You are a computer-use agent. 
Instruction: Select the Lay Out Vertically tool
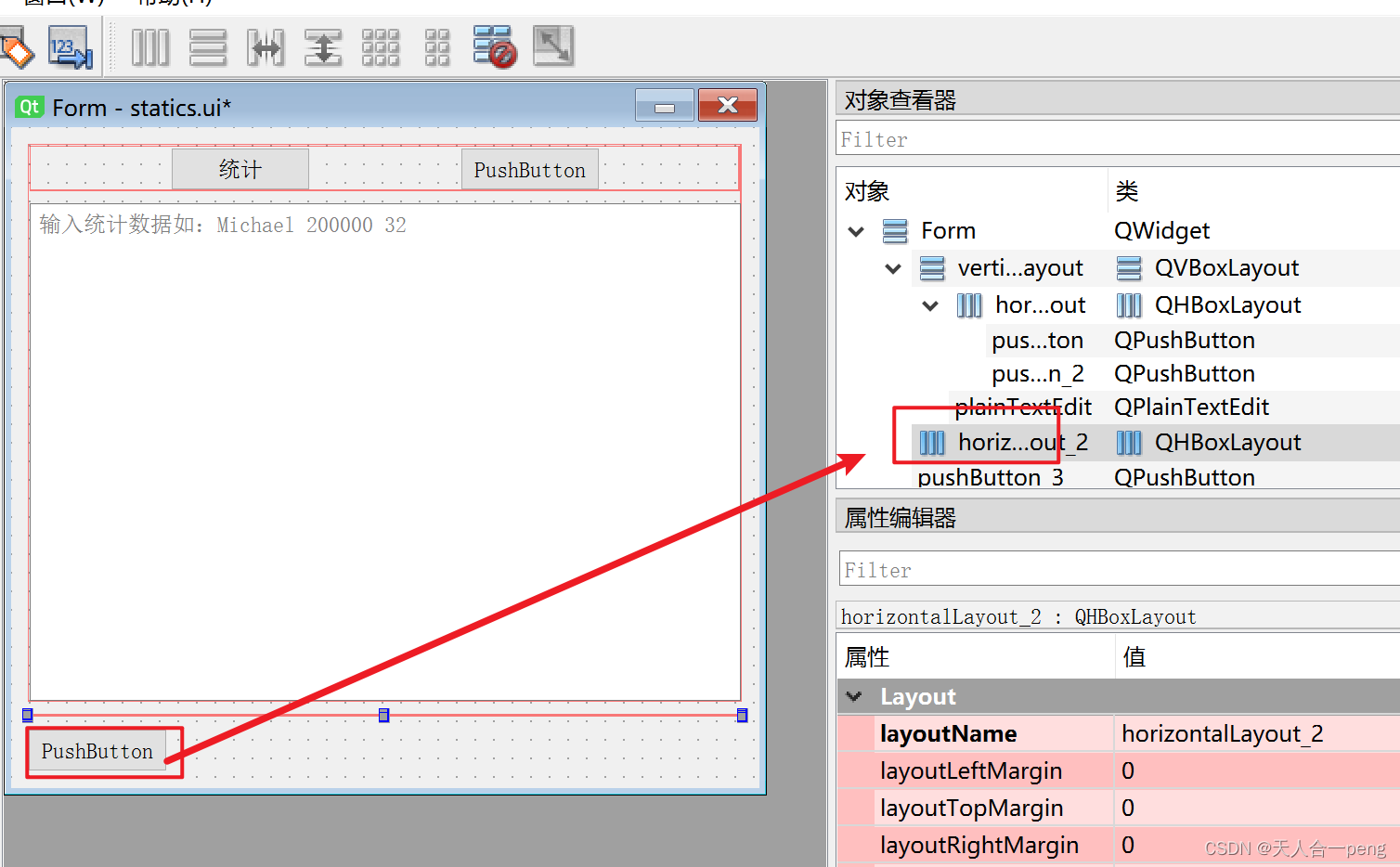click(x=208, y=46)
